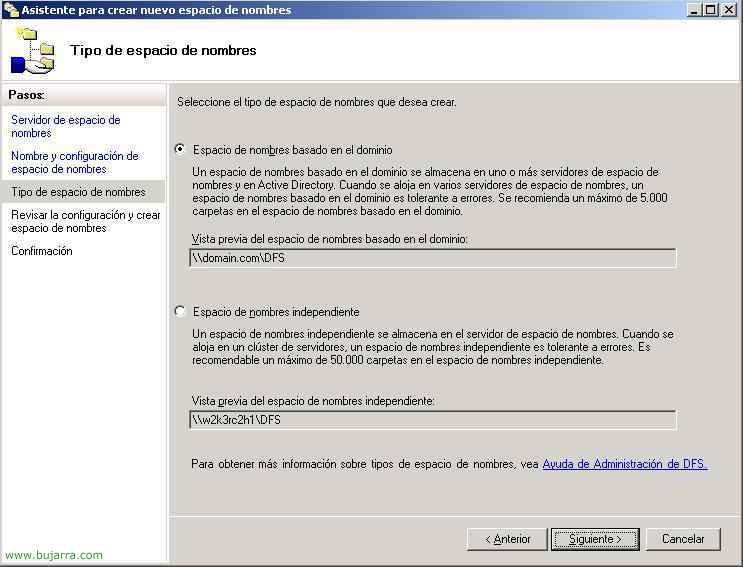
Task: Click the \\domain.com\DFS preview field
Action: point(432,258)
